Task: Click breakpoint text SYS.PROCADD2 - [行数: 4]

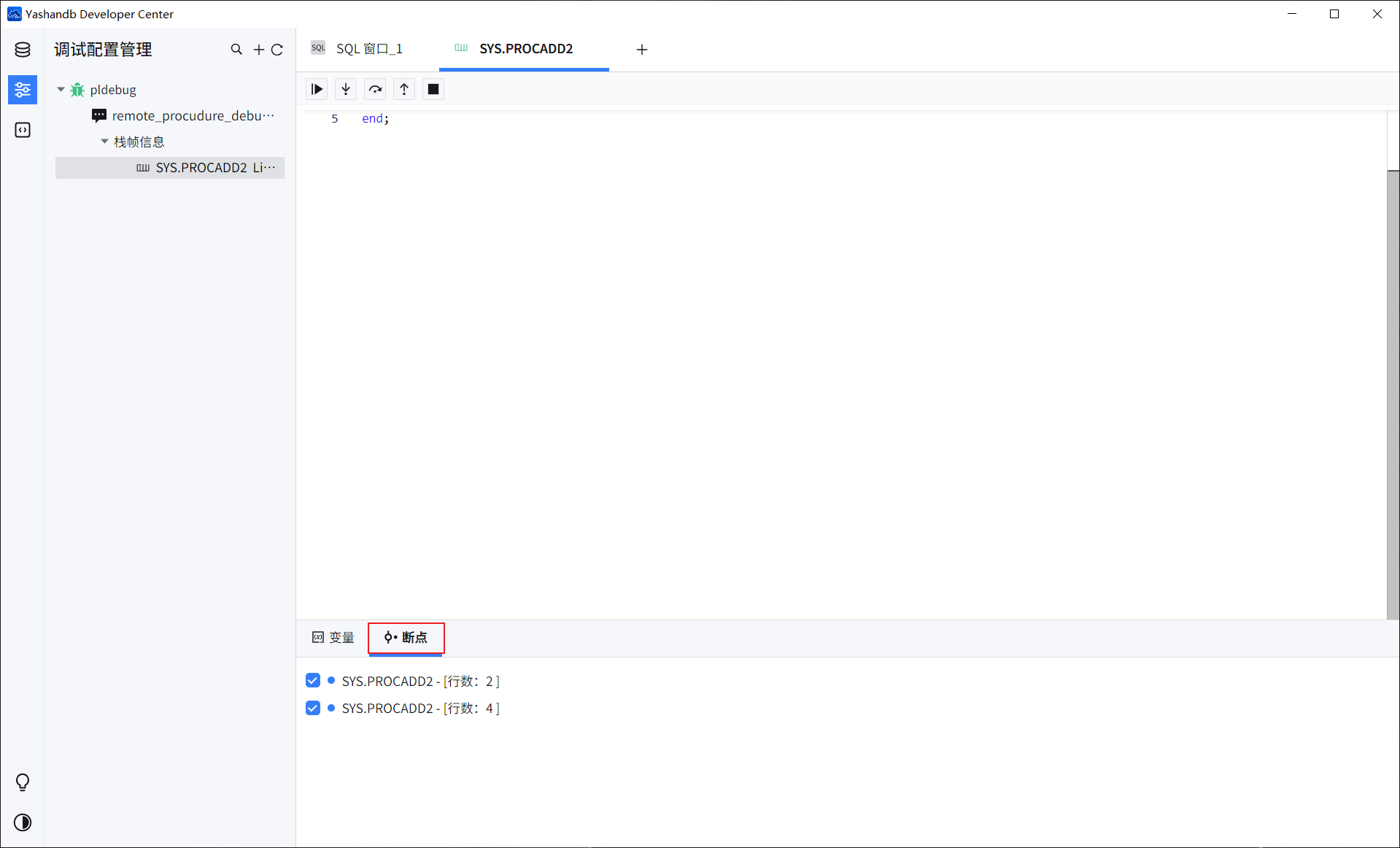Action: click(421, 708)
